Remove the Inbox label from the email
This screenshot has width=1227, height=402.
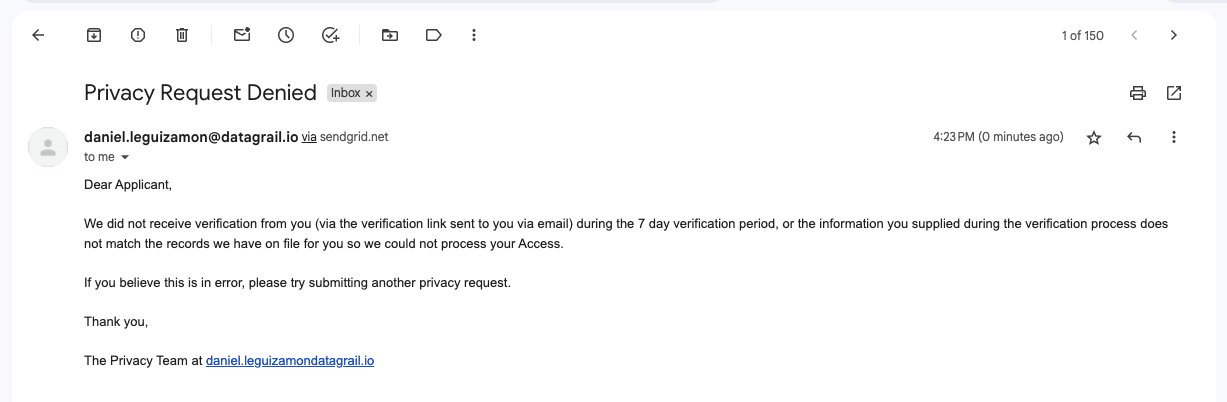[369, 94]
